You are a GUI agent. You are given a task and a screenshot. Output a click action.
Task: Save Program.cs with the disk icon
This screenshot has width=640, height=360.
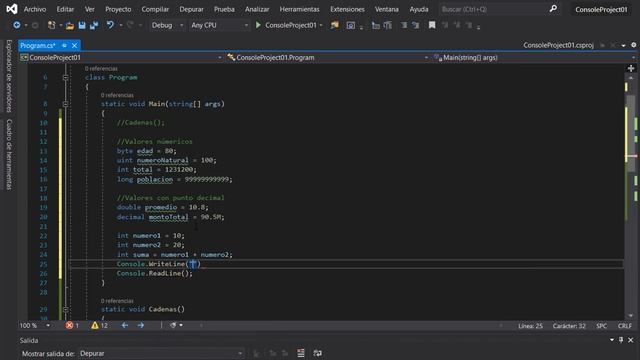coord(82,25)
